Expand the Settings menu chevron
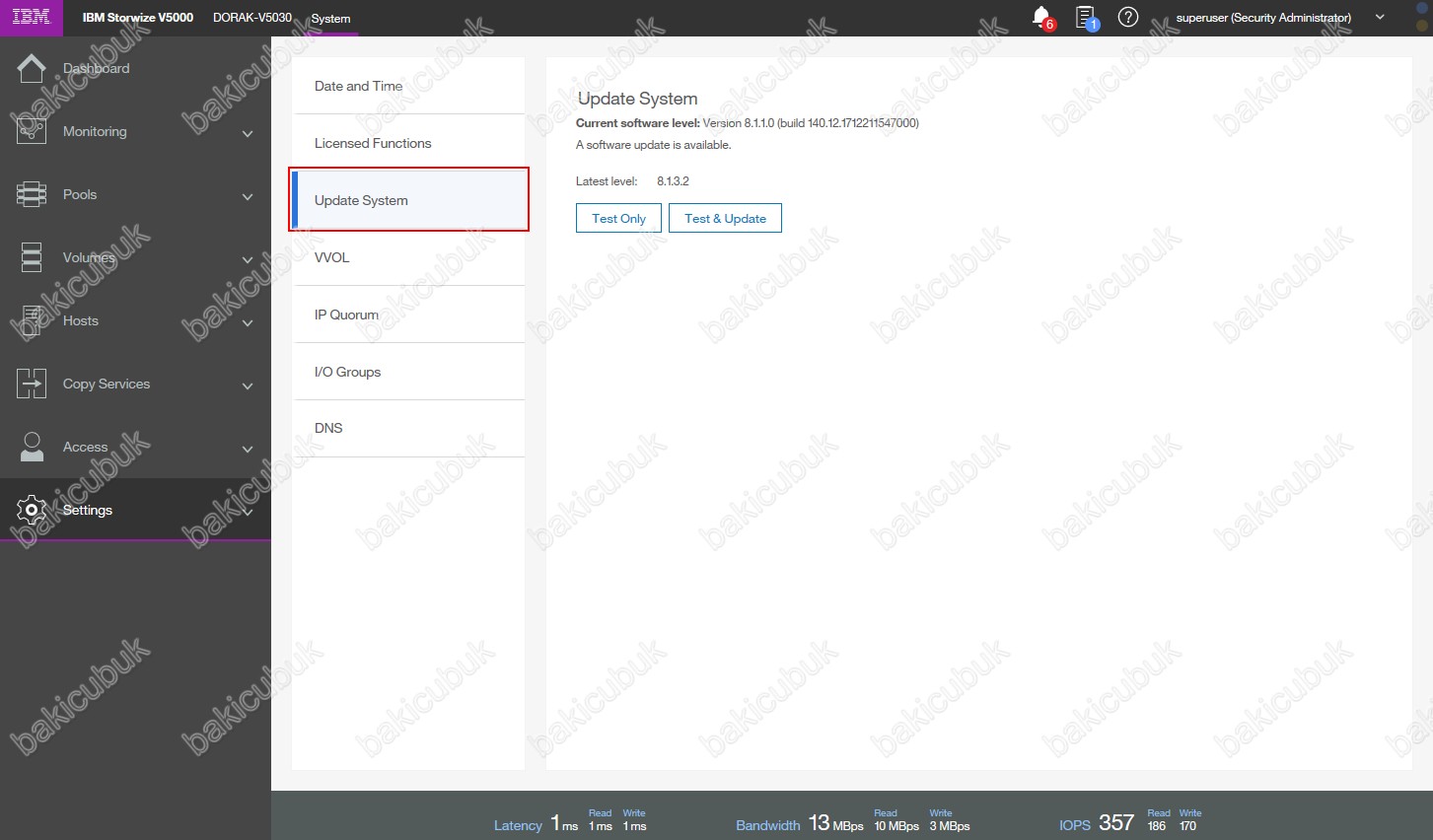The image size is (1433, 840). point(248,512)
